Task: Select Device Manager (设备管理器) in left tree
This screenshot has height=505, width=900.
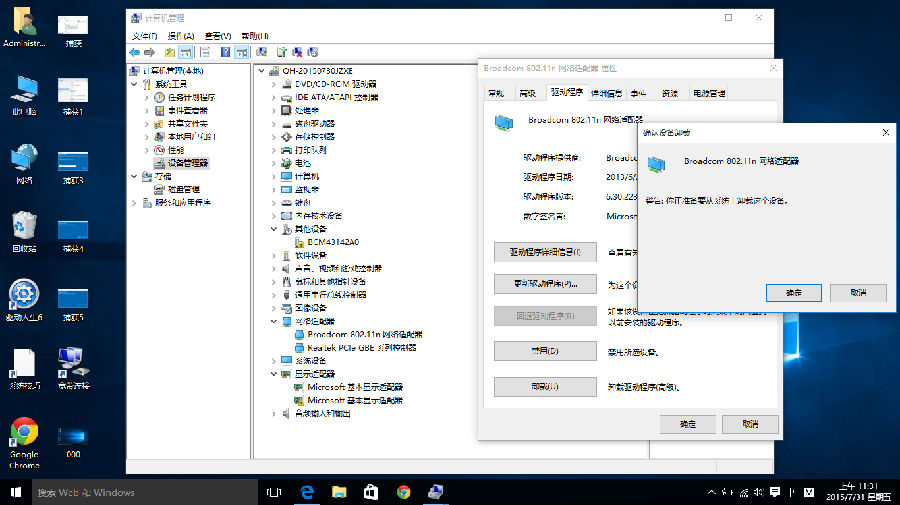Action: pyautogui.click(x=188, y=163)
